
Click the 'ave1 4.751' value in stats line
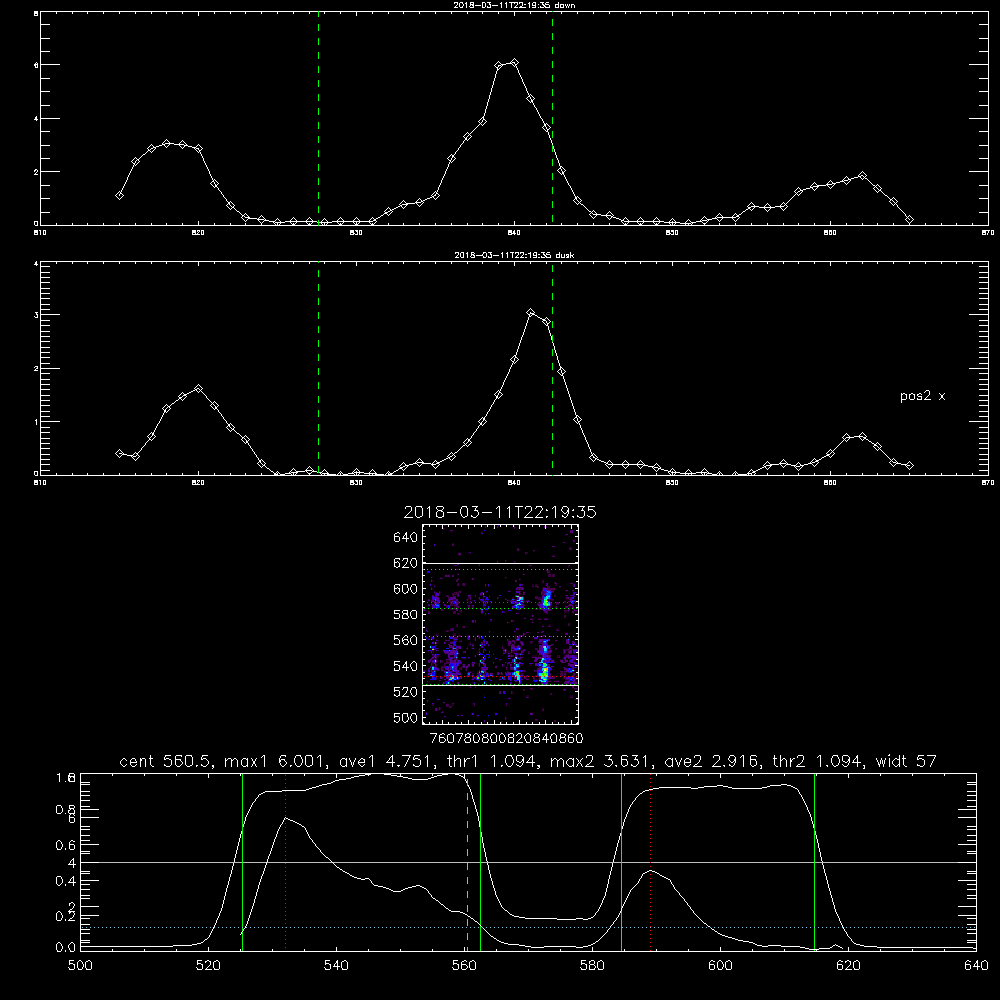(387, 761)
